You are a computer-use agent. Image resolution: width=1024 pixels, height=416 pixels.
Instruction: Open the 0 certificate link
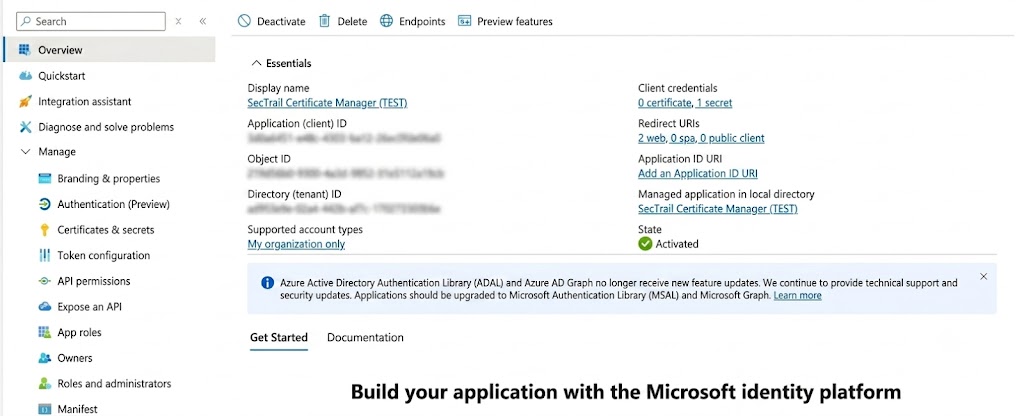pyautogui.click(x=665, y=103)
